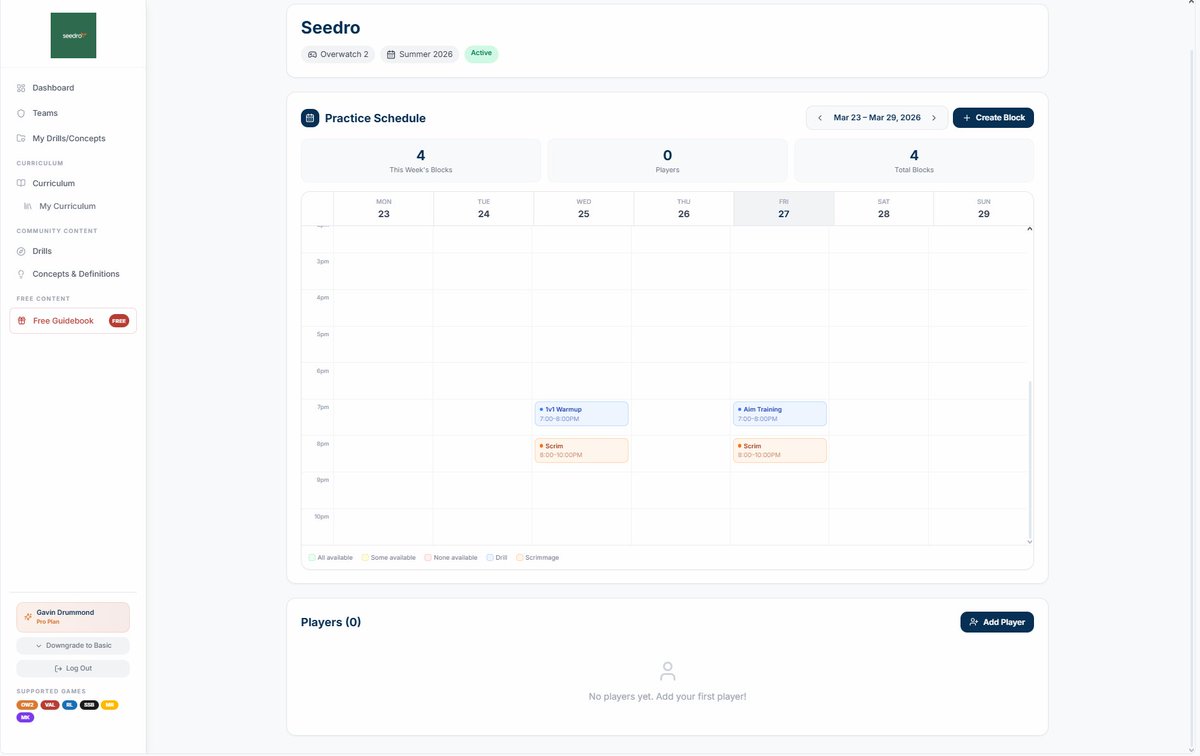Image resolution: width=1200 pixels, height=756 pixels.
Task: Select the VAL game badge
Action: coord(49,705)
